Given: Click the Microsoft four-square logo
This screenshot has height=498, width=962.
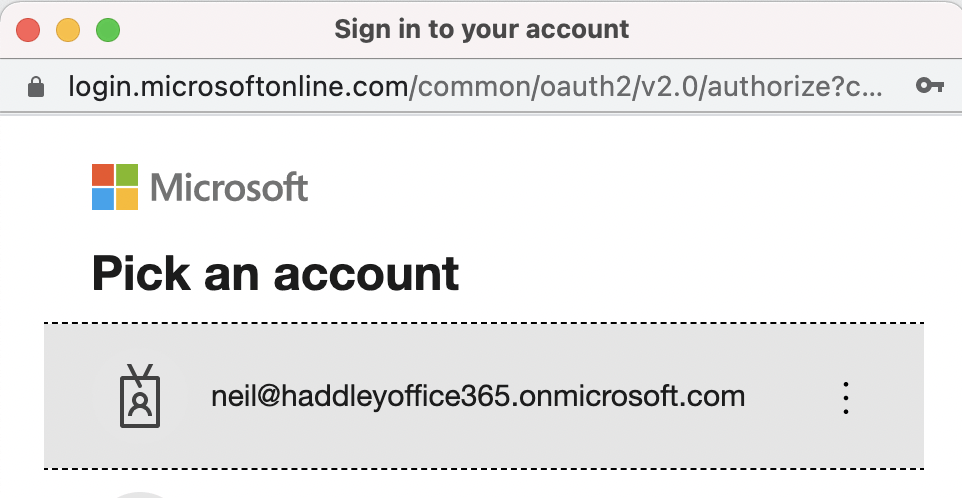Looking at the screenshot, I should click(x=115, y=187).
